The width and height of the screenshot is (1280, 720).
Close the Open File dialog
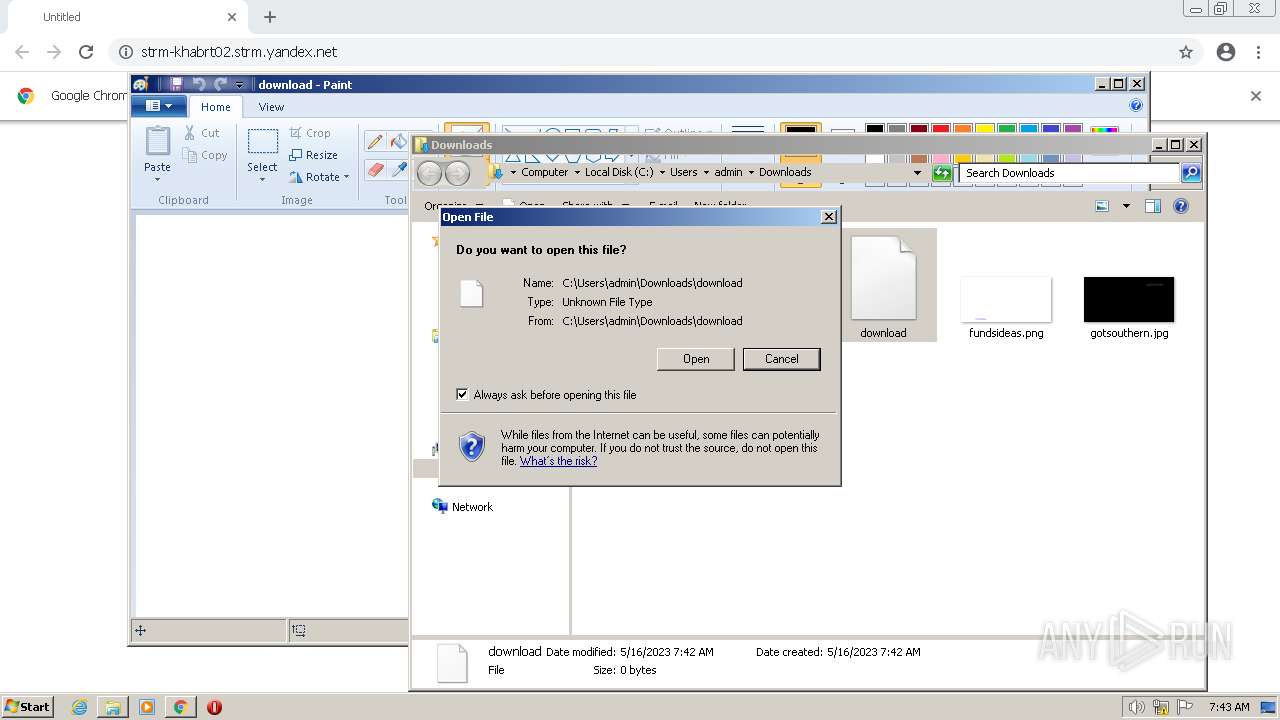[828, 217]
